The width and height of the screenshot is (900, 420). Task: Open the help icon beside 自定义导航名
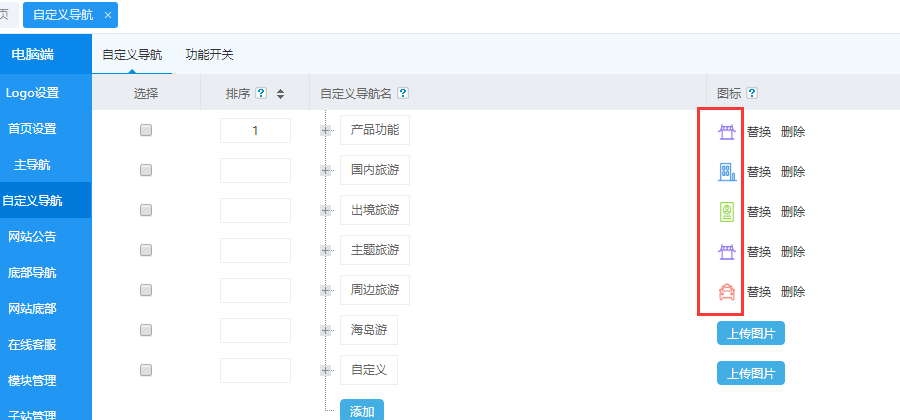(x=403, y=94)
